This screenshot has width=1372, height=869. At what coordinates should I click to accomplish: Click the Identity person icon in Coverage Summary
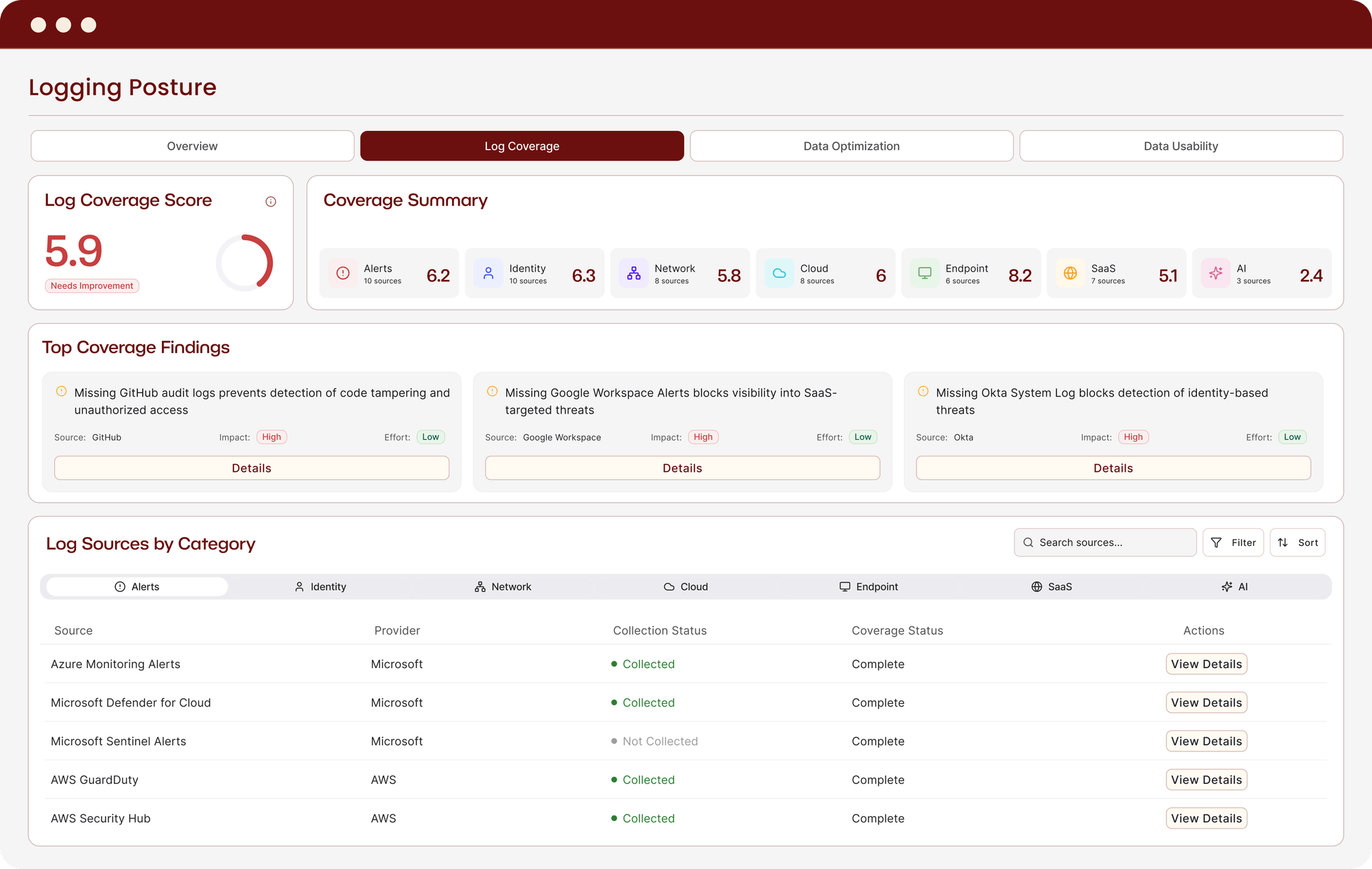[x=488, y=273]
